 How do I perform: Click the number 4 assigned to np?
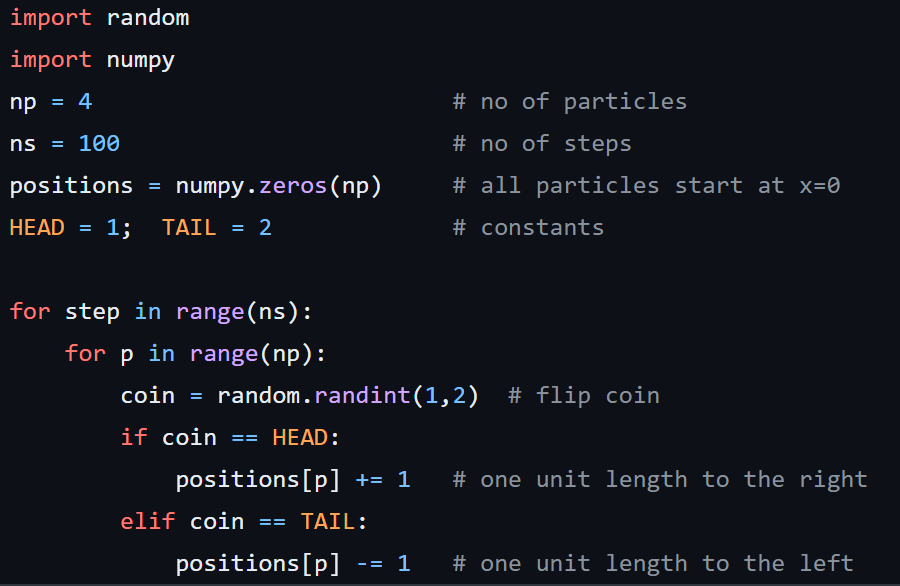[x=85, y=102]
